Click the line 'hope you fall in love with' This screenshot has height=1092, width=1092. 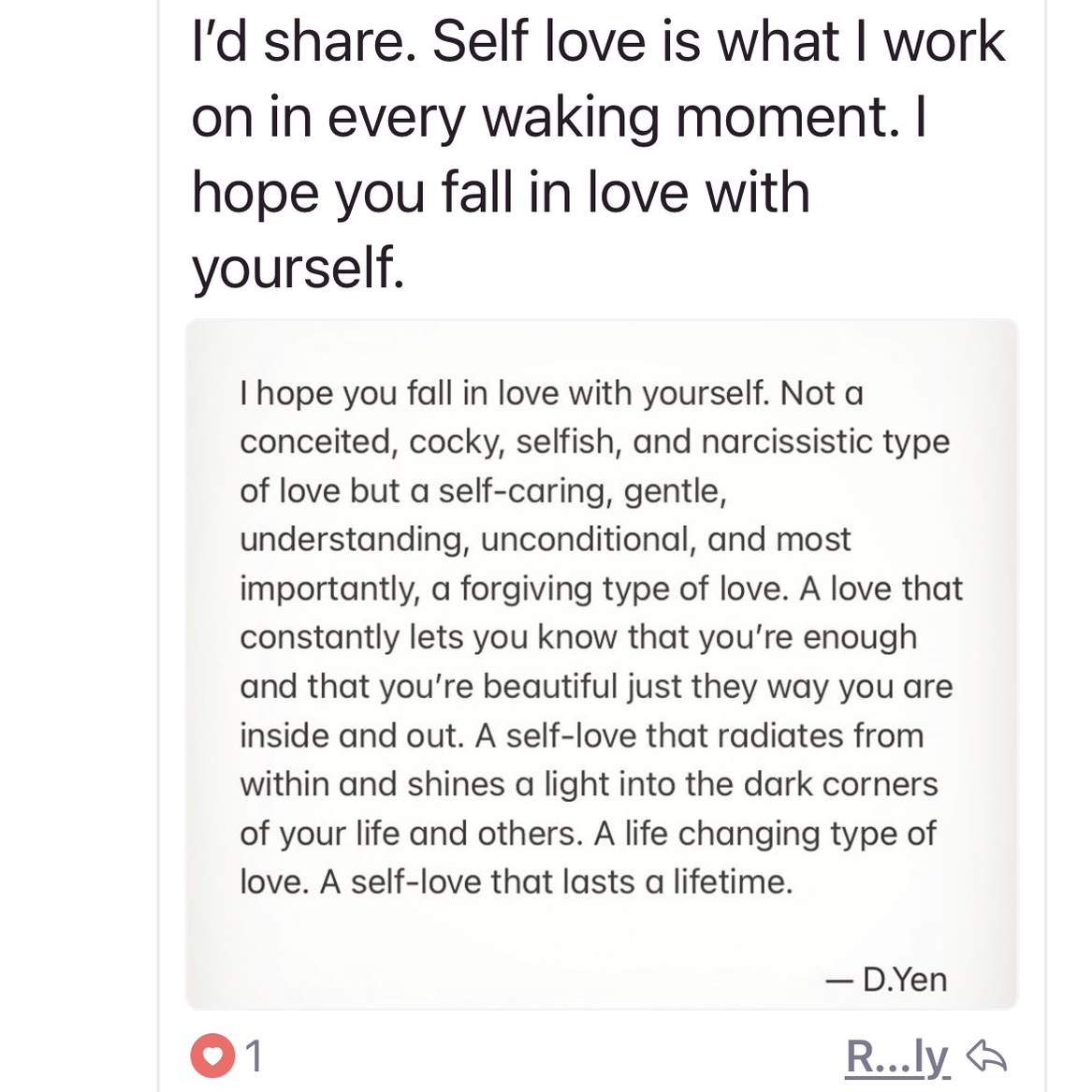point(501,193)
